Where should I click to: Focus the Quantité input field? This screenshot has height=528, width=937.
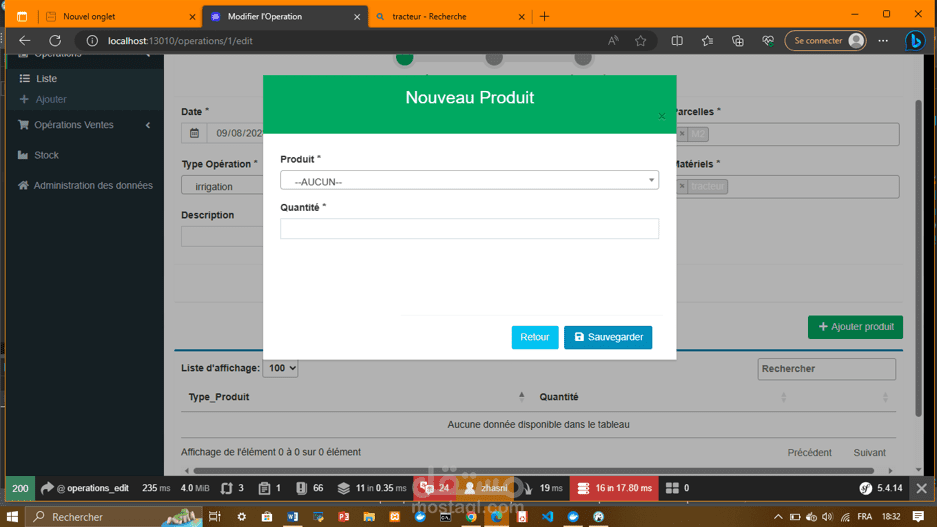click(469, 229)
